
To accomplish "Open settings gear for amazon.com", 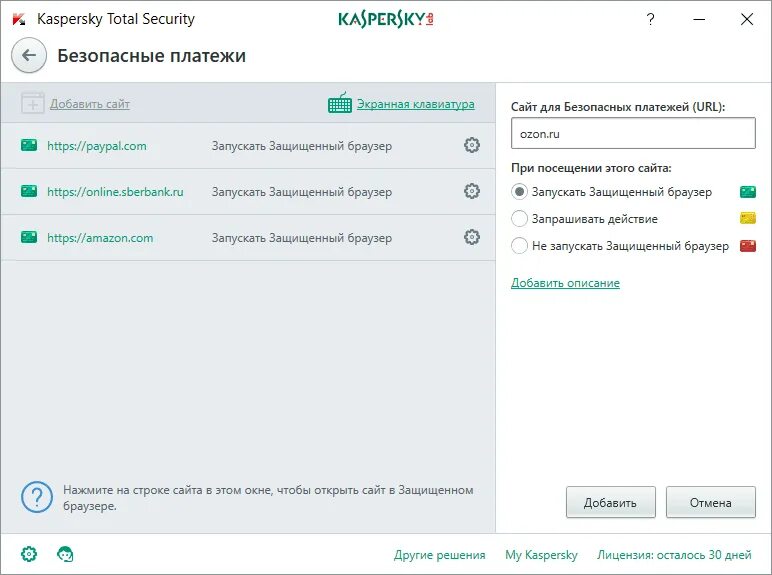I will (x=472, y=237).
